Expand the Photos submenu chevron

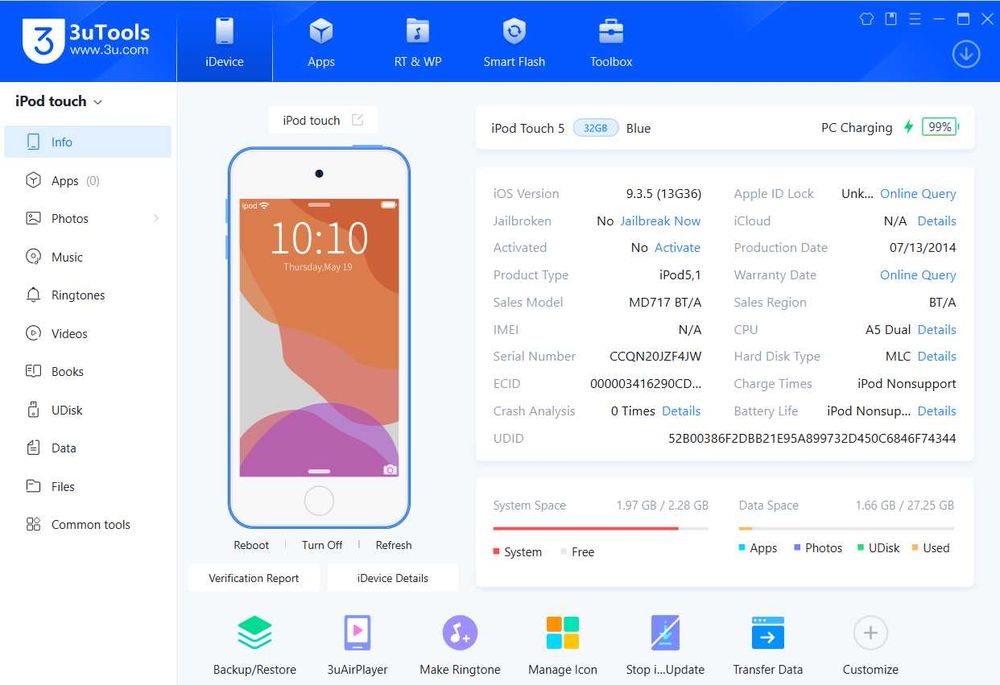click(x=156, y=218)
